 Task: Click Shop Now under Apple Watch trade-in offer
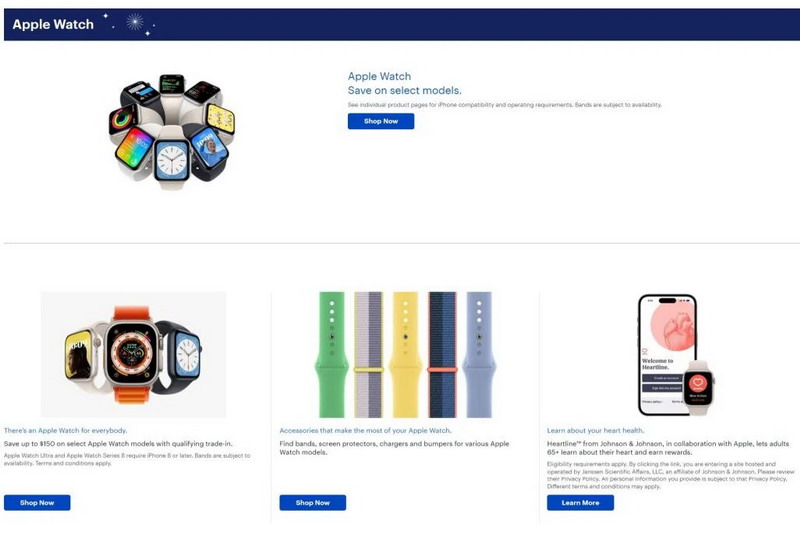click(37, 503)
